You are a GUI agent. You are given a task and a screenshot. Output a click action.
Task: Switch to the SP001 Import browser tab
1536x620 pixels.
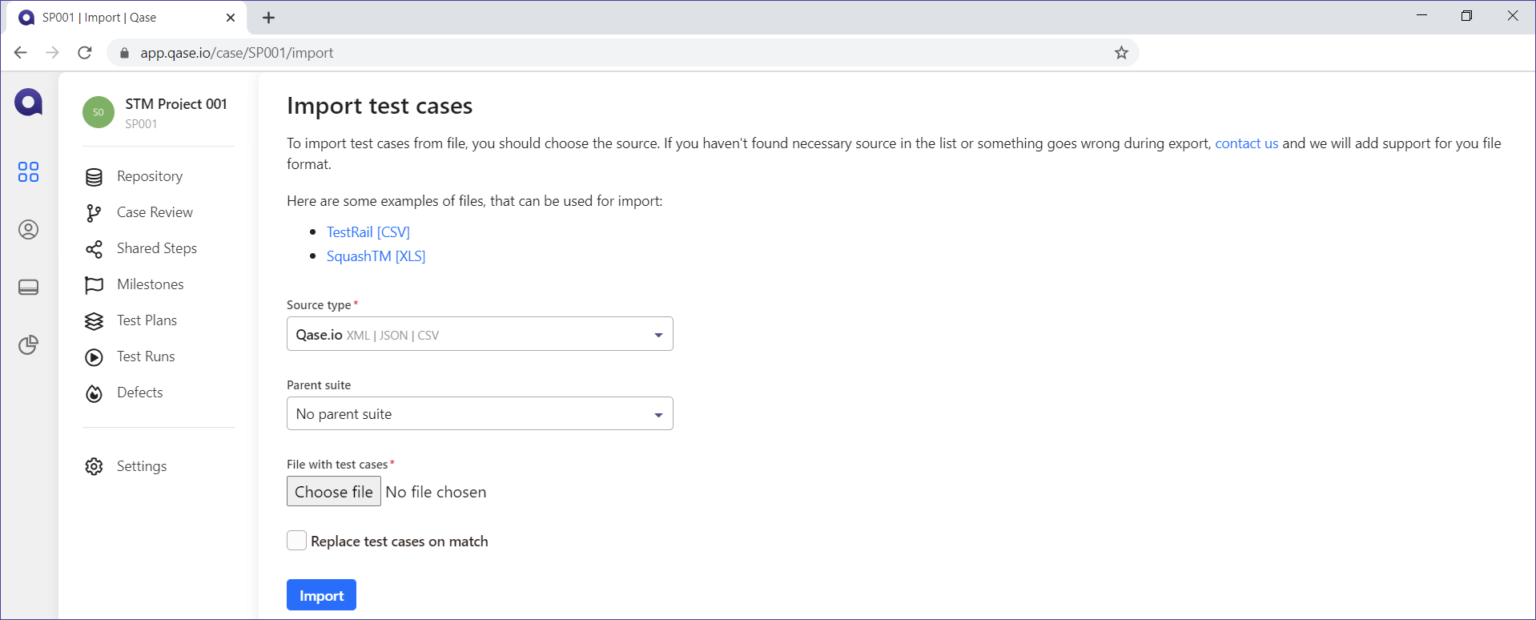pyautogui.click(x=120, y=17)
